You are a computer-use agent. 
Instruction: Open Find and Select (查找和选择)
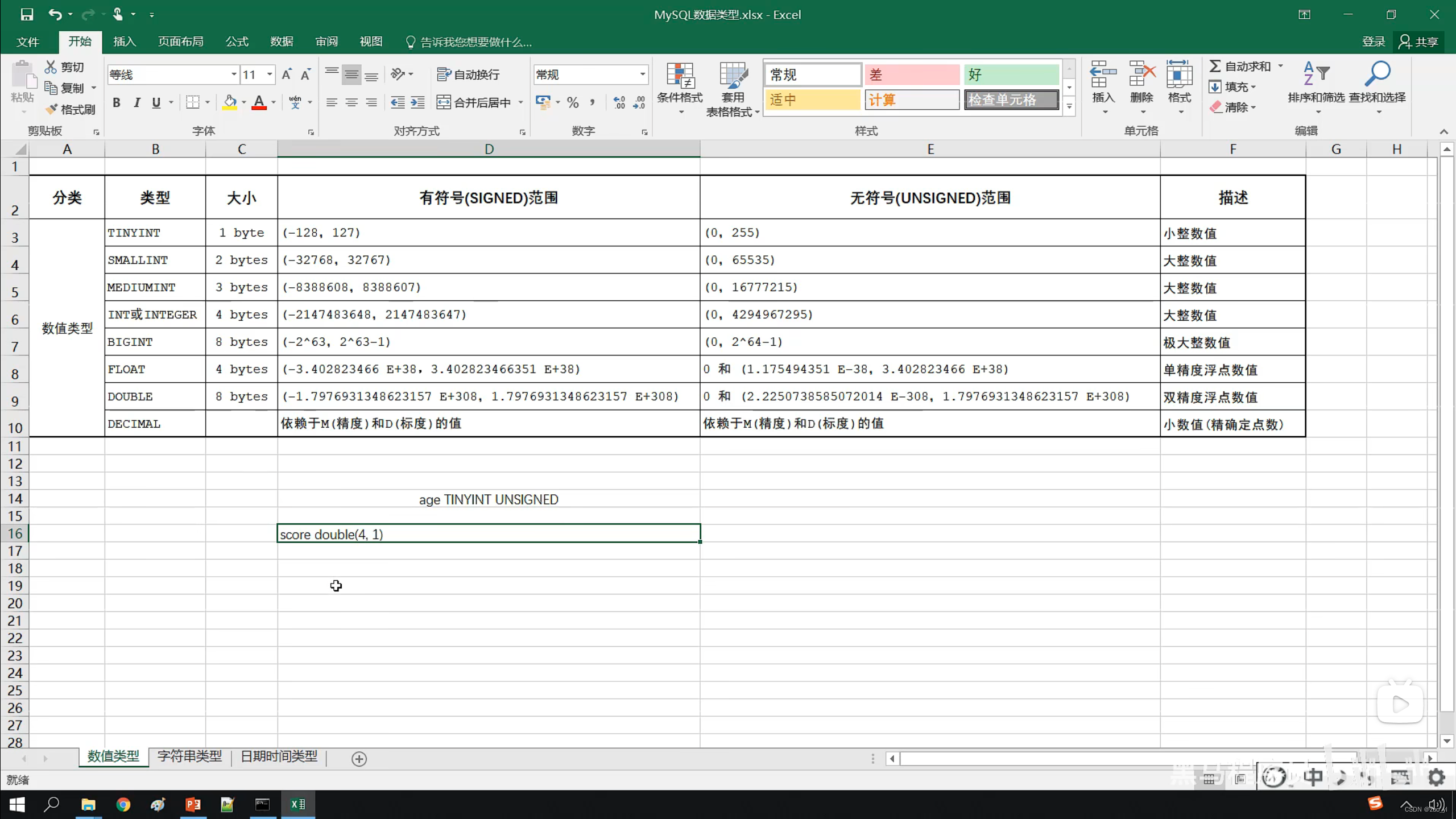[1378, 88]
